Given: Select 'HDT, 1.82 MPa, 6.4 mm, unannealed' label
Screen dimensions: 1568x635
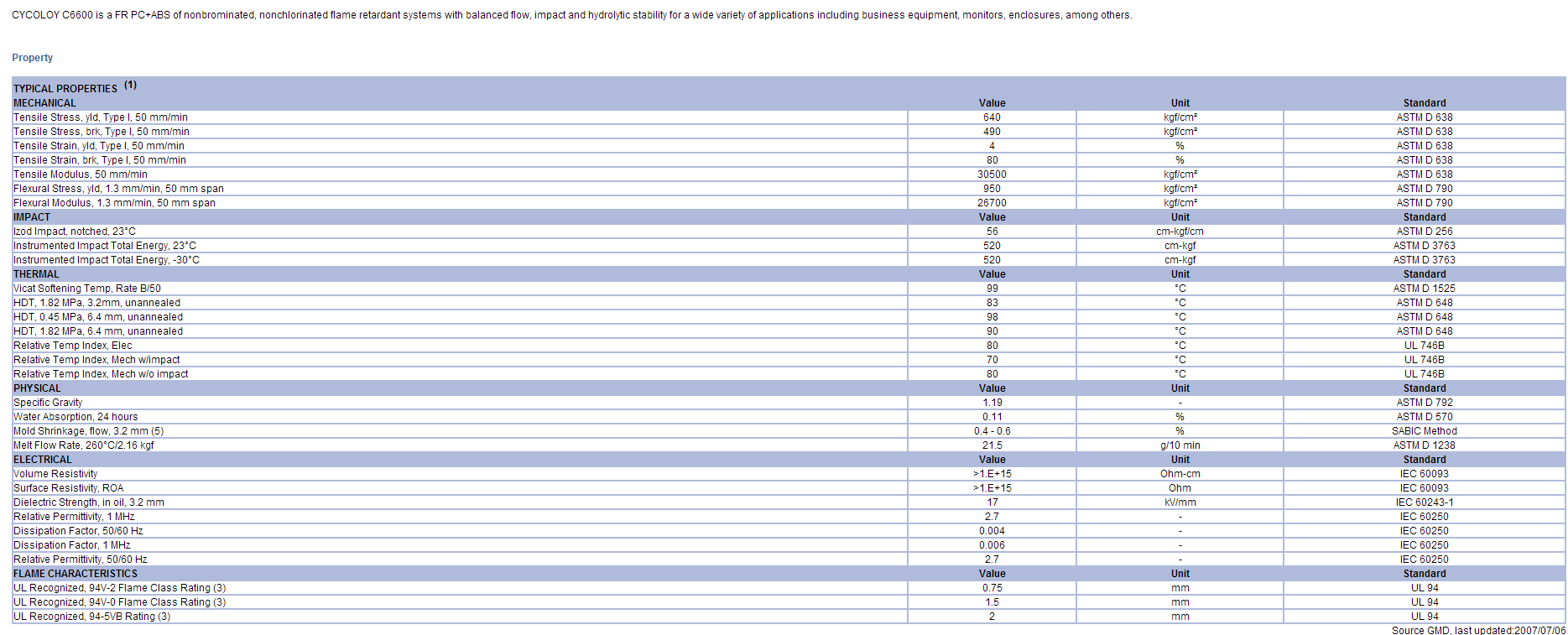Looking at the screenshot, I should pyautogui.click(x=98, y=331).
